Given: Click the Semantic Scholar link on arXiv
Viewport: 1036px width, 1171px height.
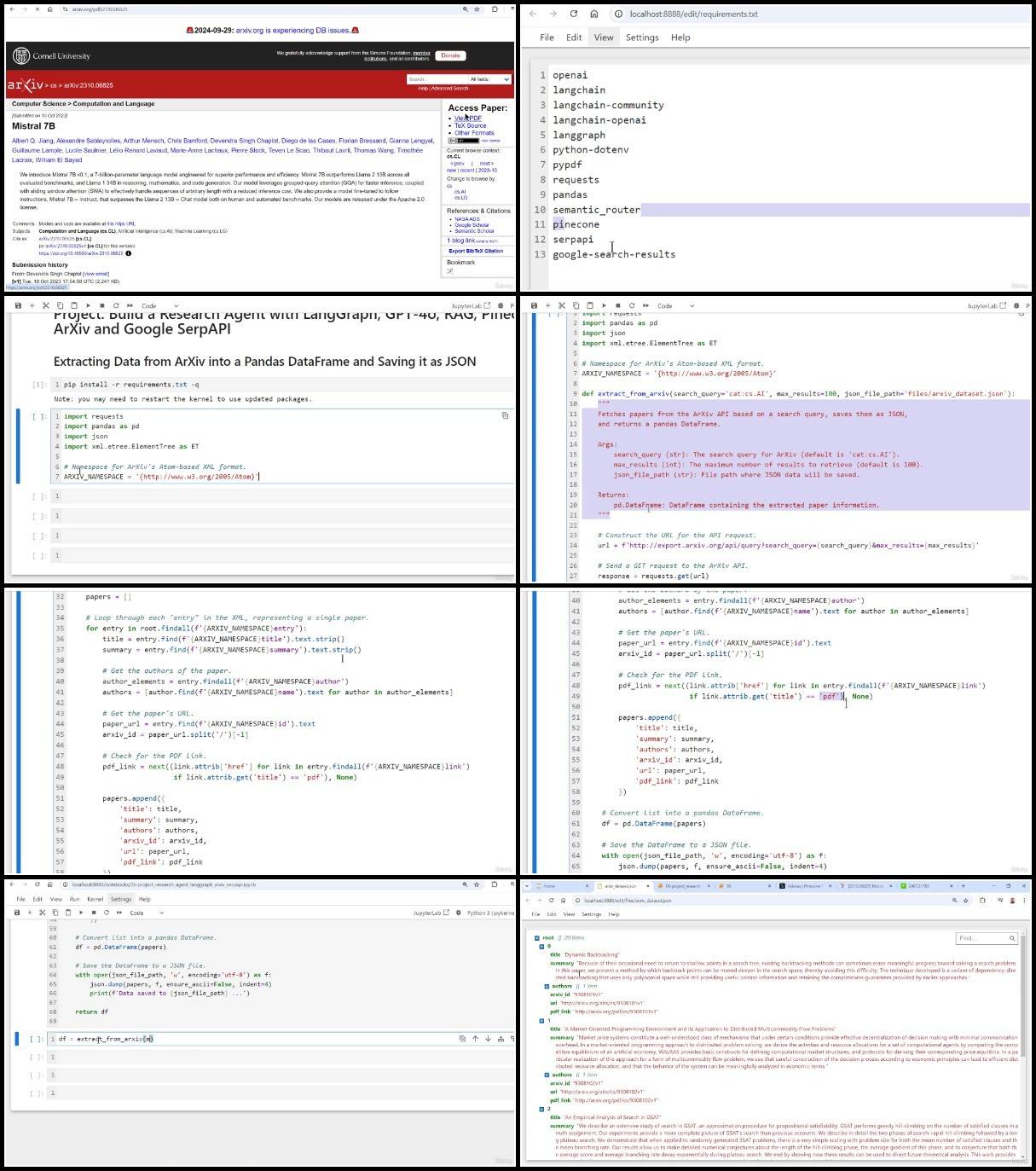Looking at the screenshot, I should coord(474,231).
